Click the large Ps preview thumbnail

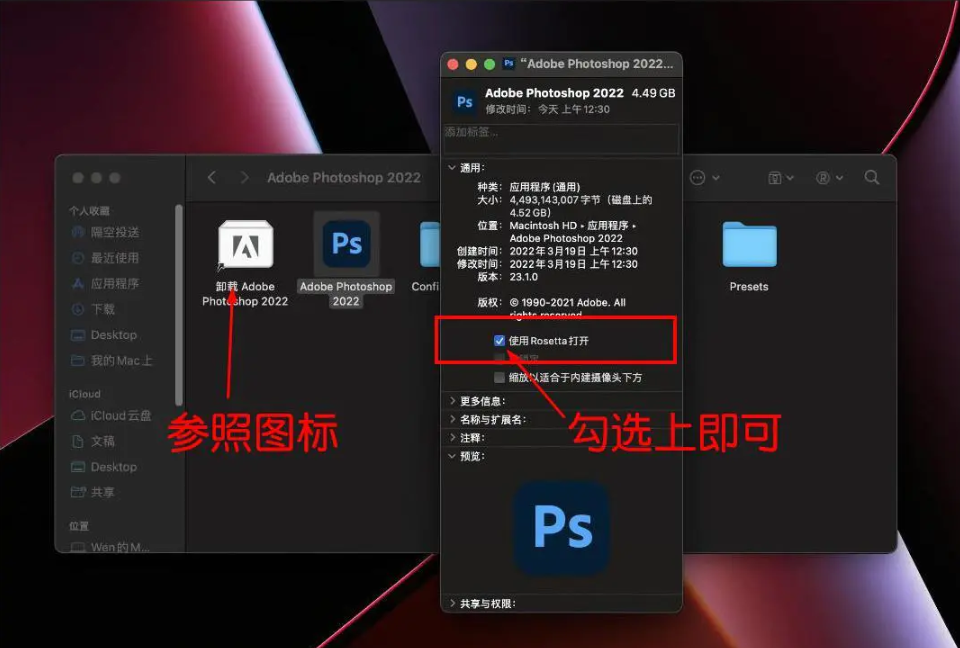pos(562,528)
